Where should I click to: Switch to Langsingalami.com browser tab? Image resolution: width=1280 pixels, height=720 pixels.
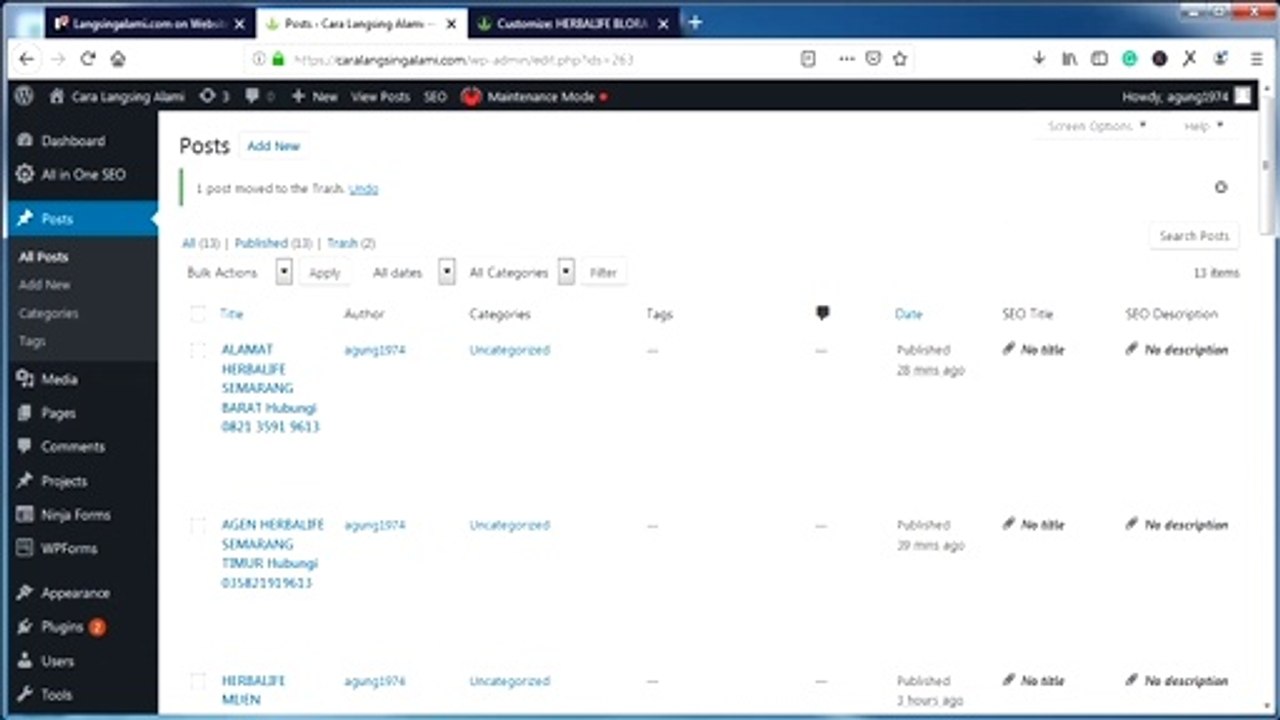tap(150, 23)
